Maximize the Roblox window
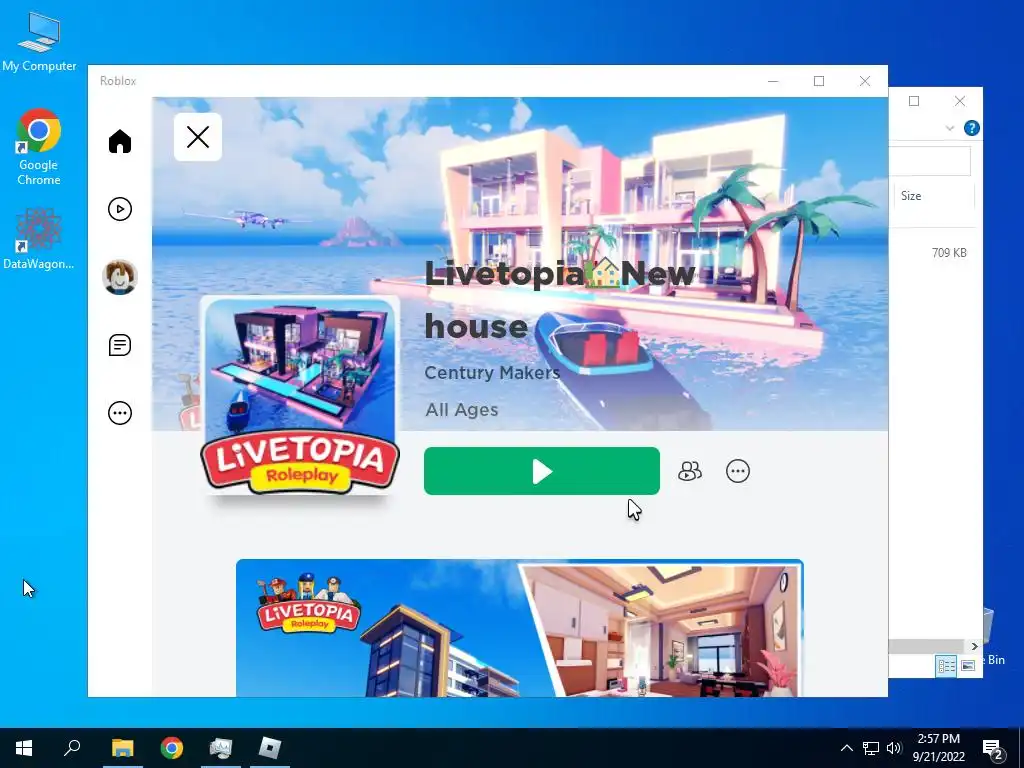Viewport: 1024px width, 768px height. coord(819,81)
